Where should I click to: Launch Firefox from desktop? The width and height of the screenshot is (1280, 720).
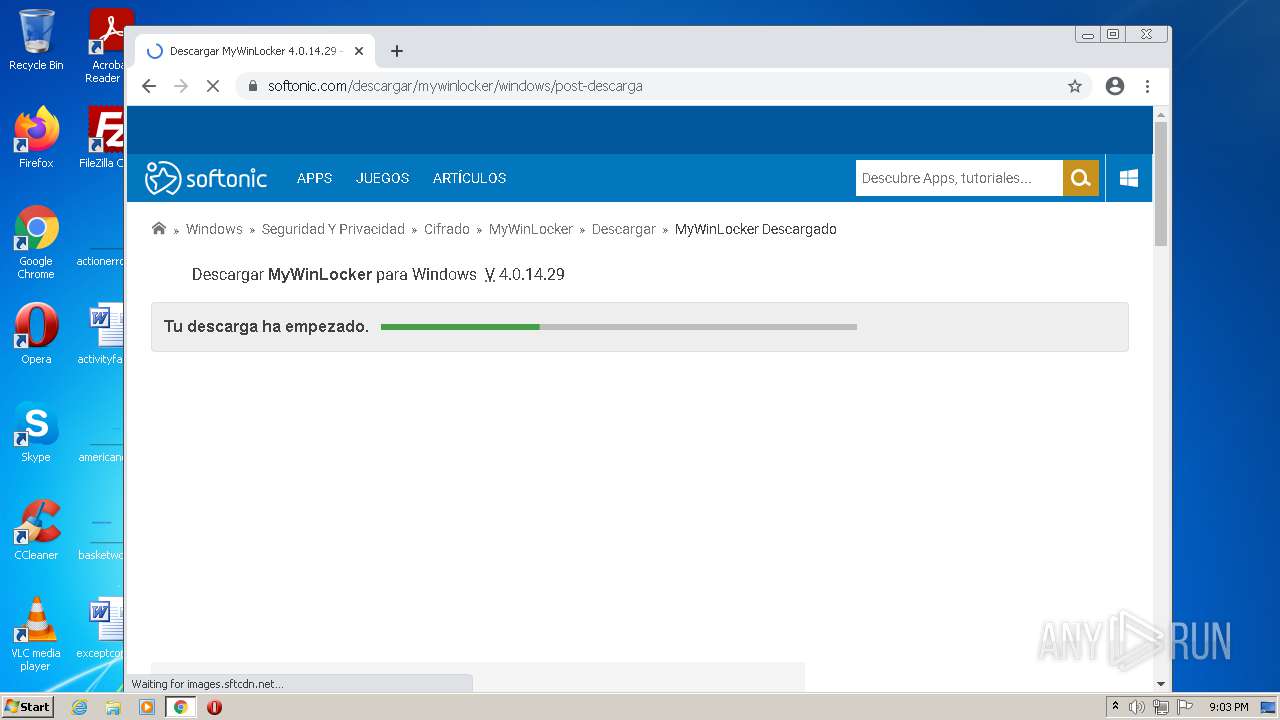coord(36,137)
